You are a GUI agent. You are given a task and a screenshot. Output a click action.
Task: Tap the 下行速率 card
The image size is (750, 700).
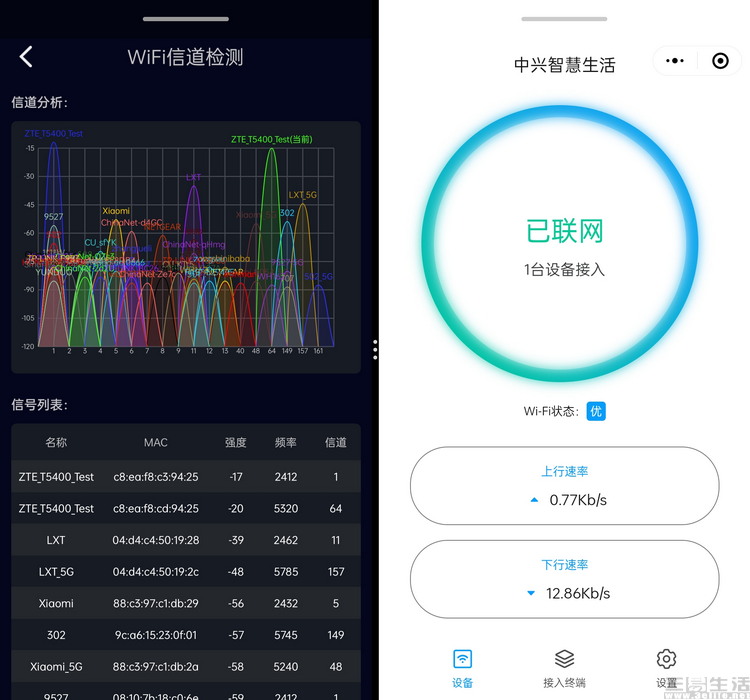[x=564, y=579]
